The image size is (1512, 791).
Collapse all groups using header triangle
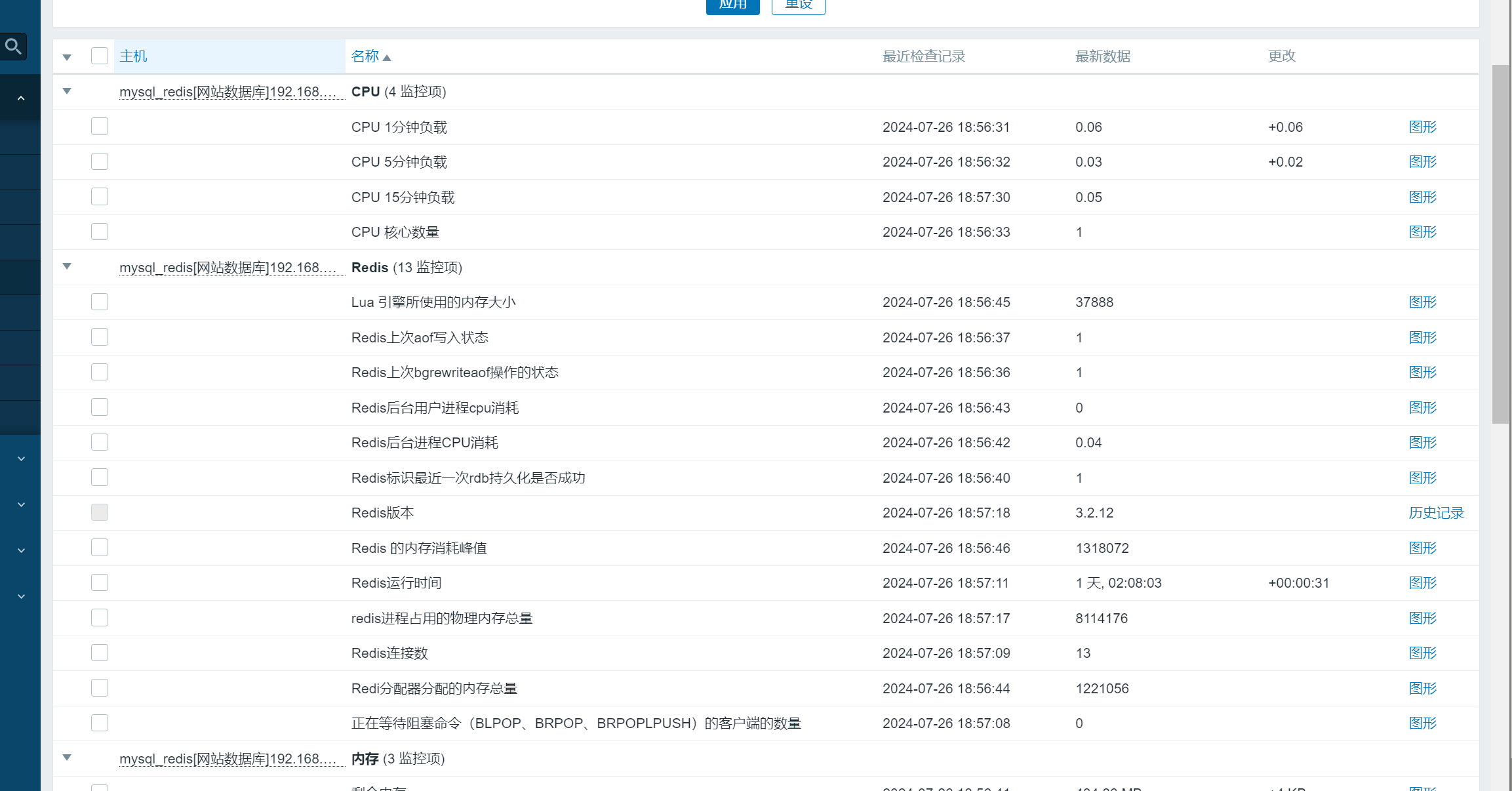(x=67, y=57)
